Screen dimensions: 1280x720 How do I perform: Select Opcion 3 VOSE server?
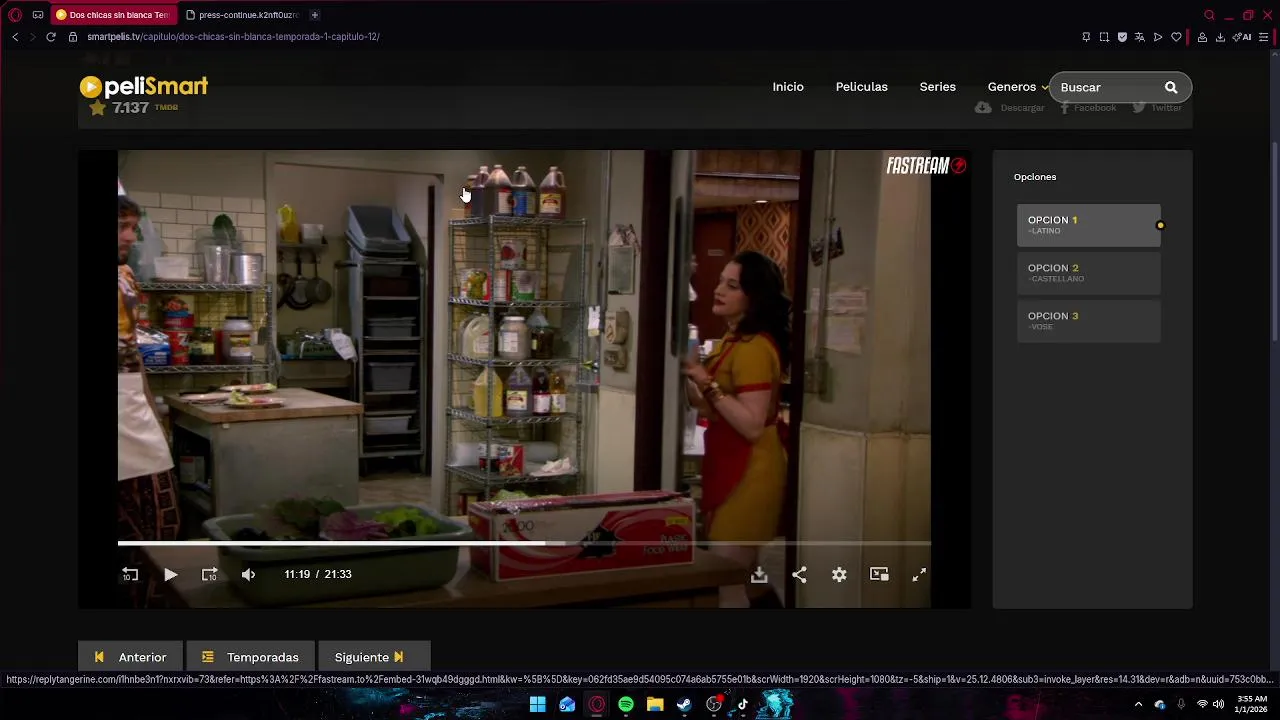click(x=1089, y=321)
